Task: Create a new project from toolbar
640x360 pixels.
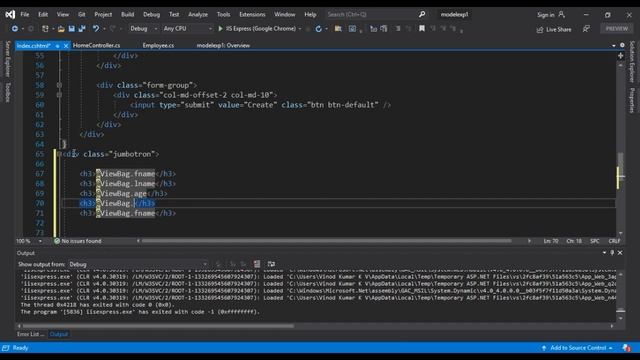Action: (45, 29)
